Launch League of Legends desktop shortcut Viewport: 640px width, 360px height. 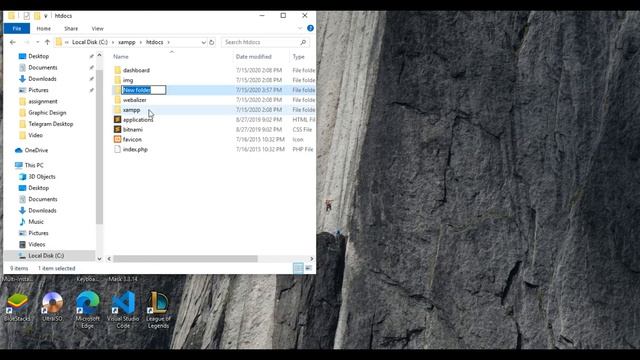pos(158,310)
